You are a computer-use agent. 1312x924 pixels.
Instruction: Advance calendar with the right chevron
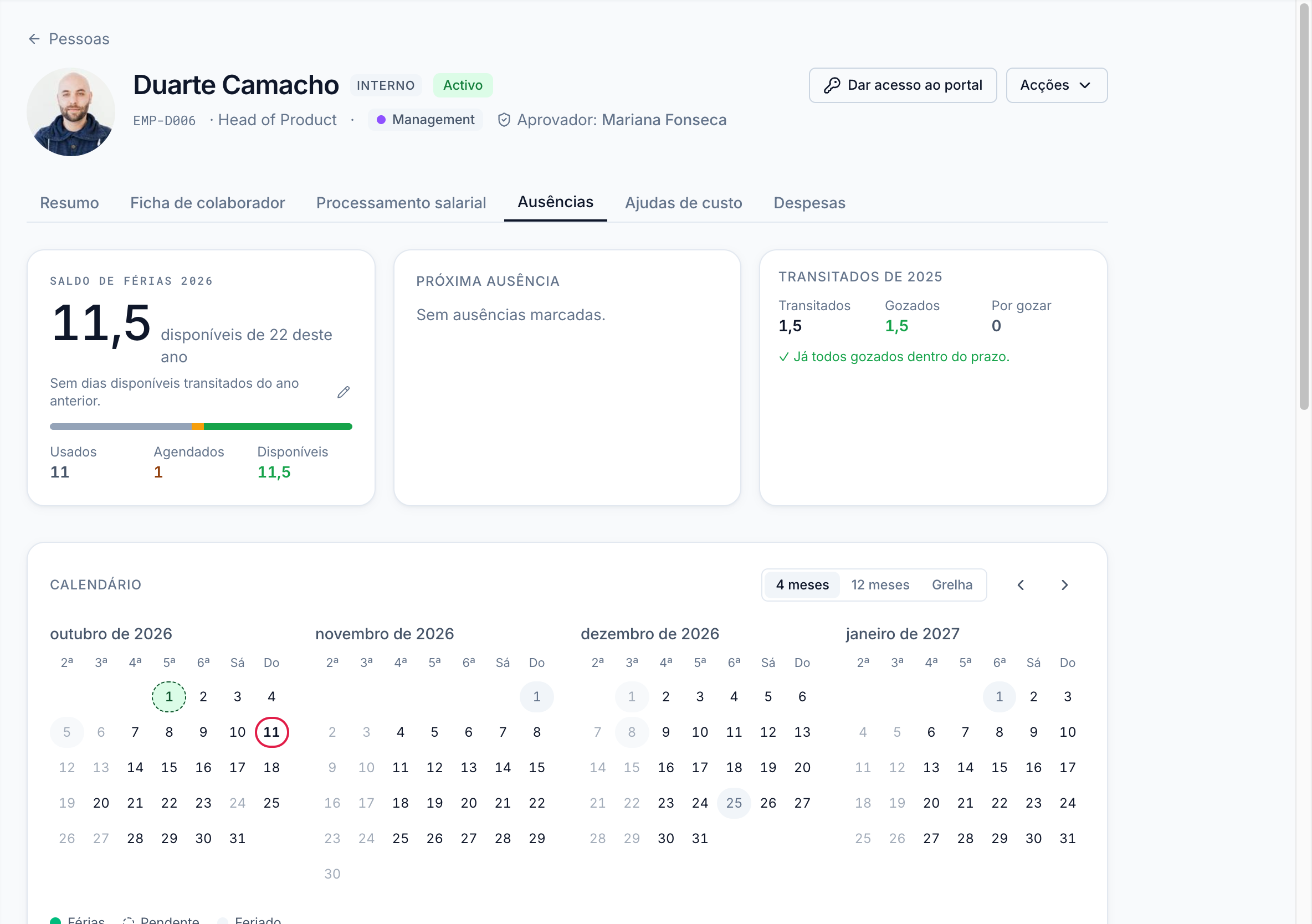(x=1064, y=584)
